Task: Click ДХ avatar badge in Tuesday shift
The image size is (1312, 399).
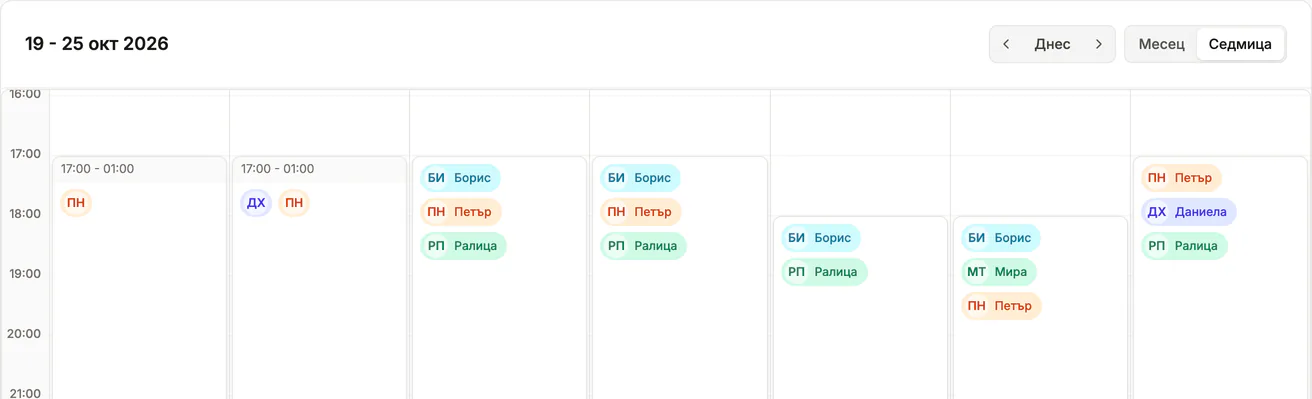Action: pyautogui.click(x=256, y=204)
